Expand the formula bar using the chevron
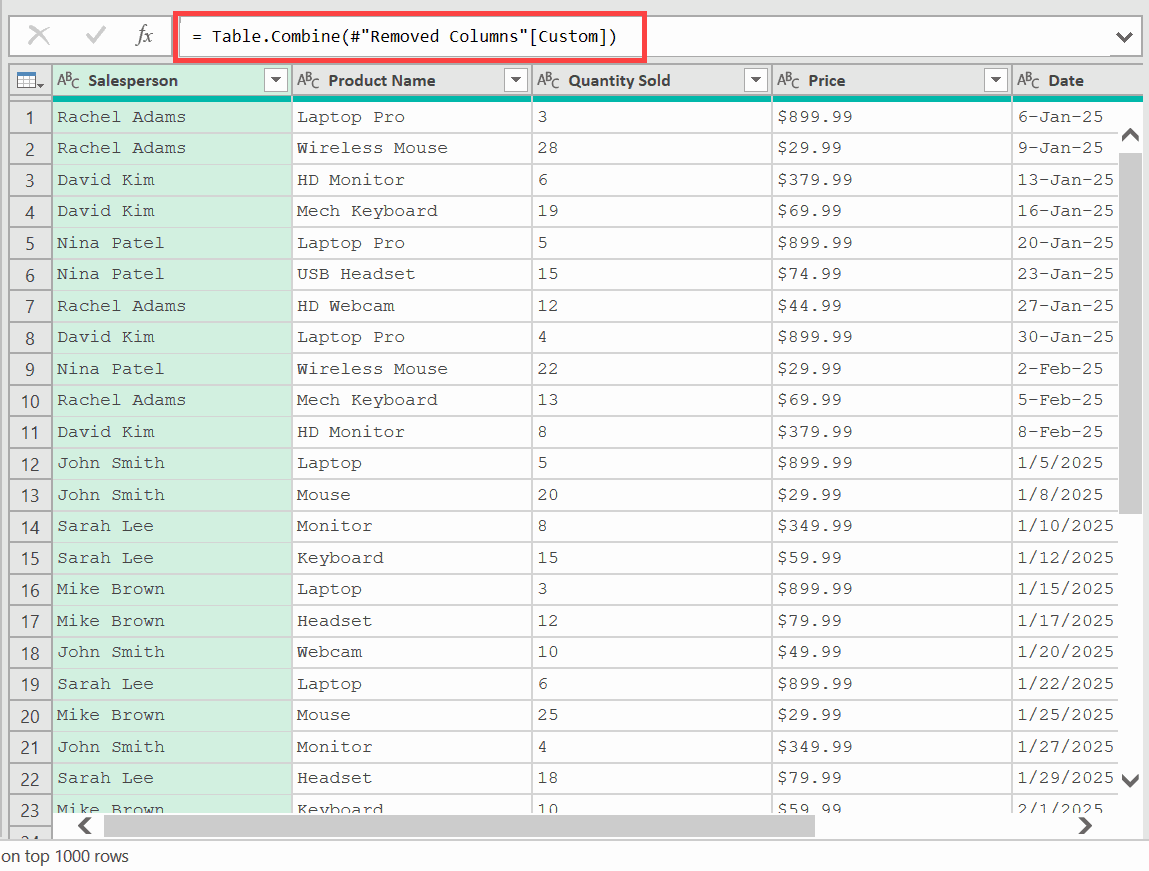This screenshot has height=871, width=1149. pyautogui.click(x=1125, y=36)
